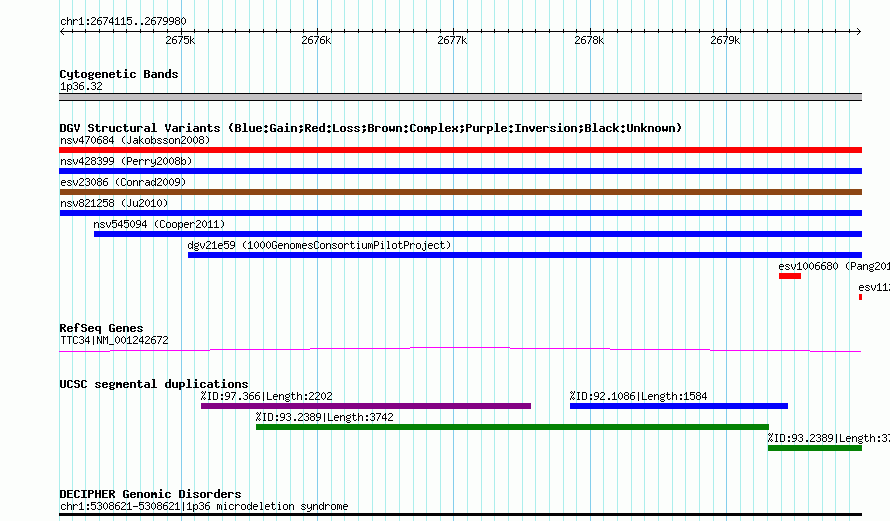Click the long green segmental duplication bar
The image size is (890, 521).
[x=513, y=427]
